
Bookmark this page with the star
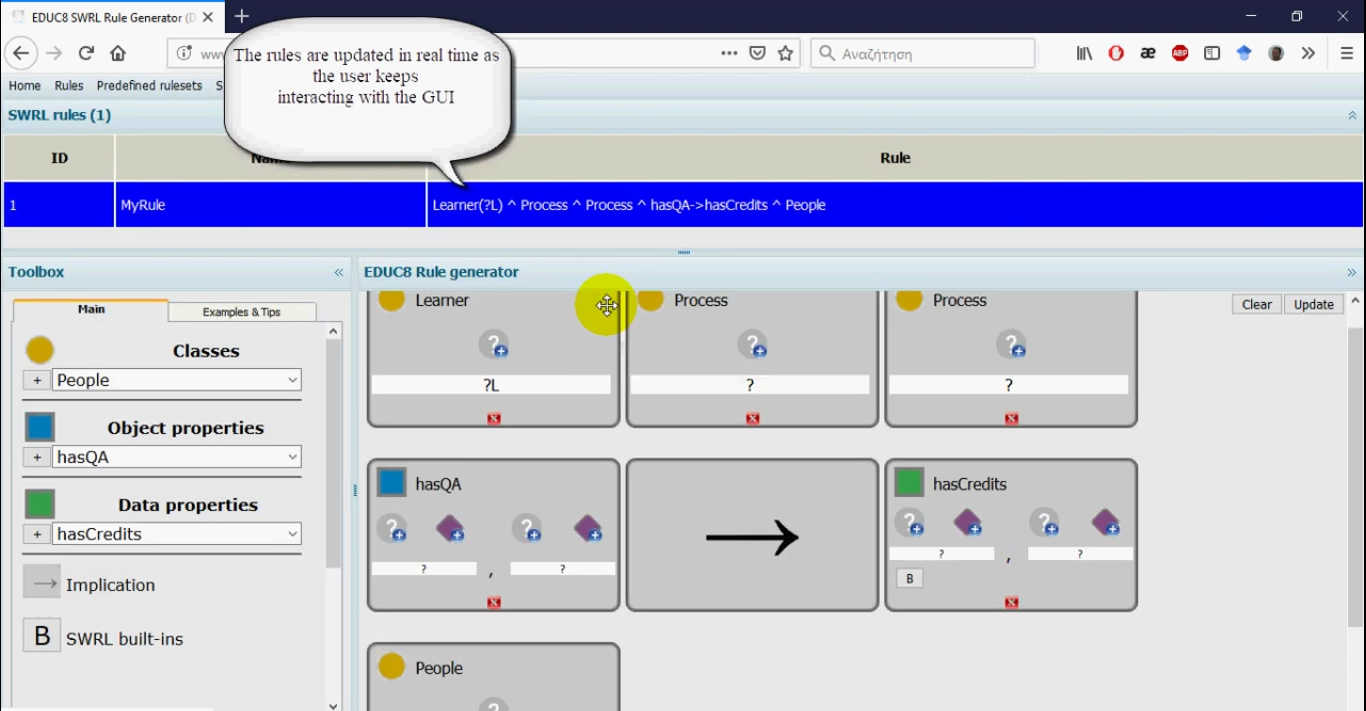pos(786,53)
